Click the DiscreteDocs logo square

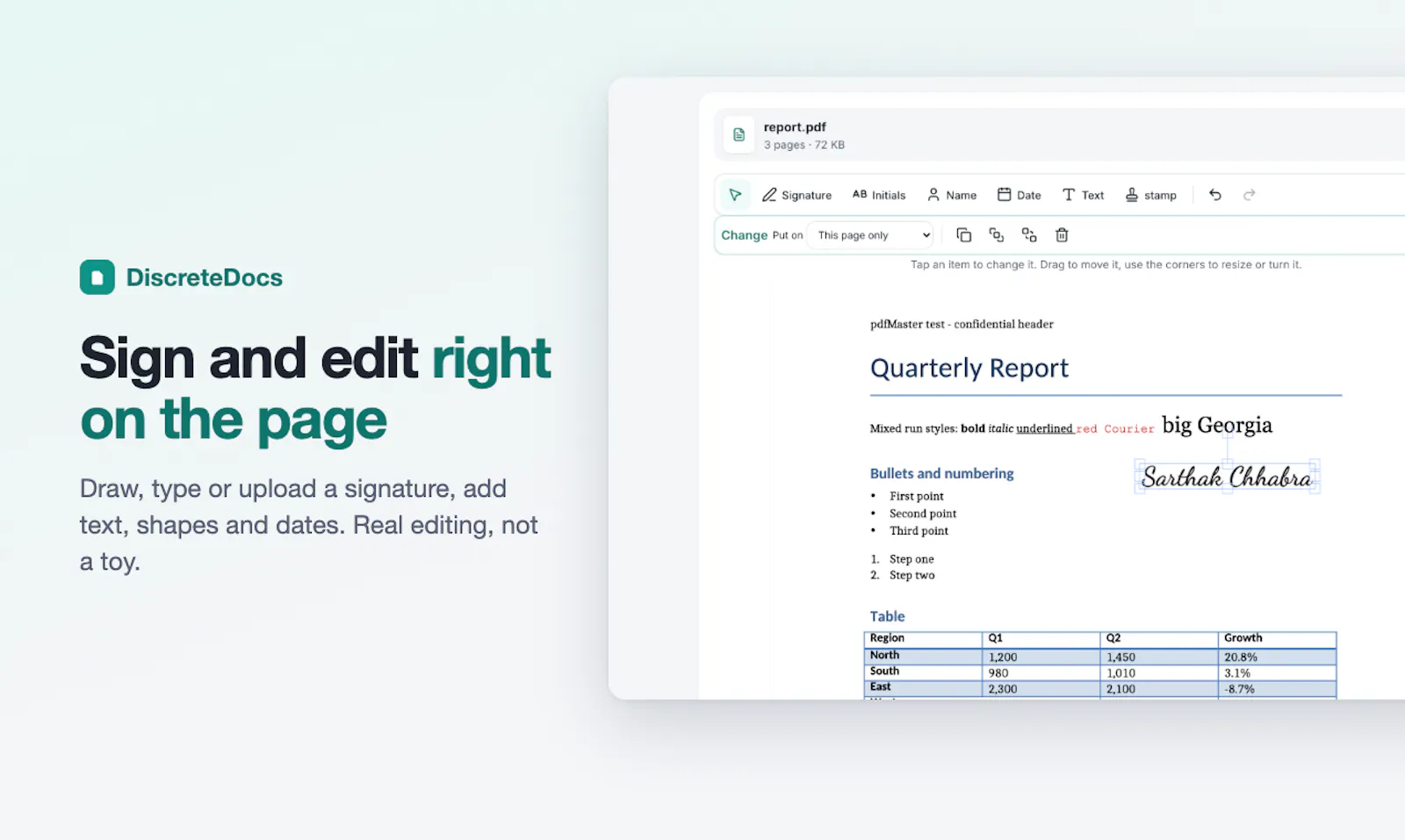[97, 277]
